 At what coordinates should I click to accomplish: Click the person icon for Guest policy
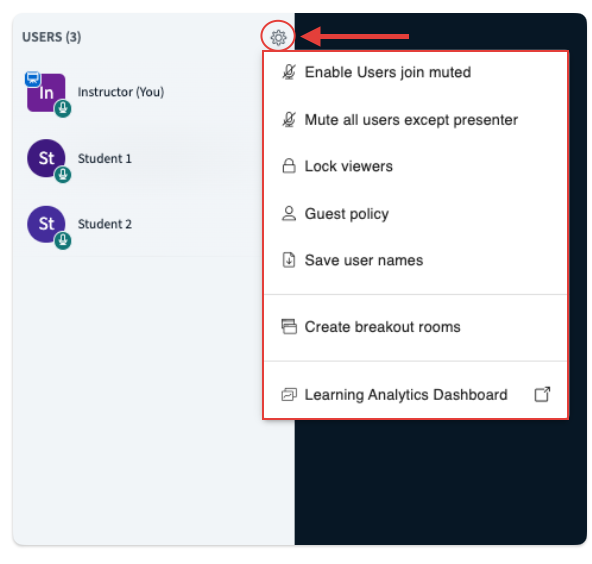click(289, 214)
